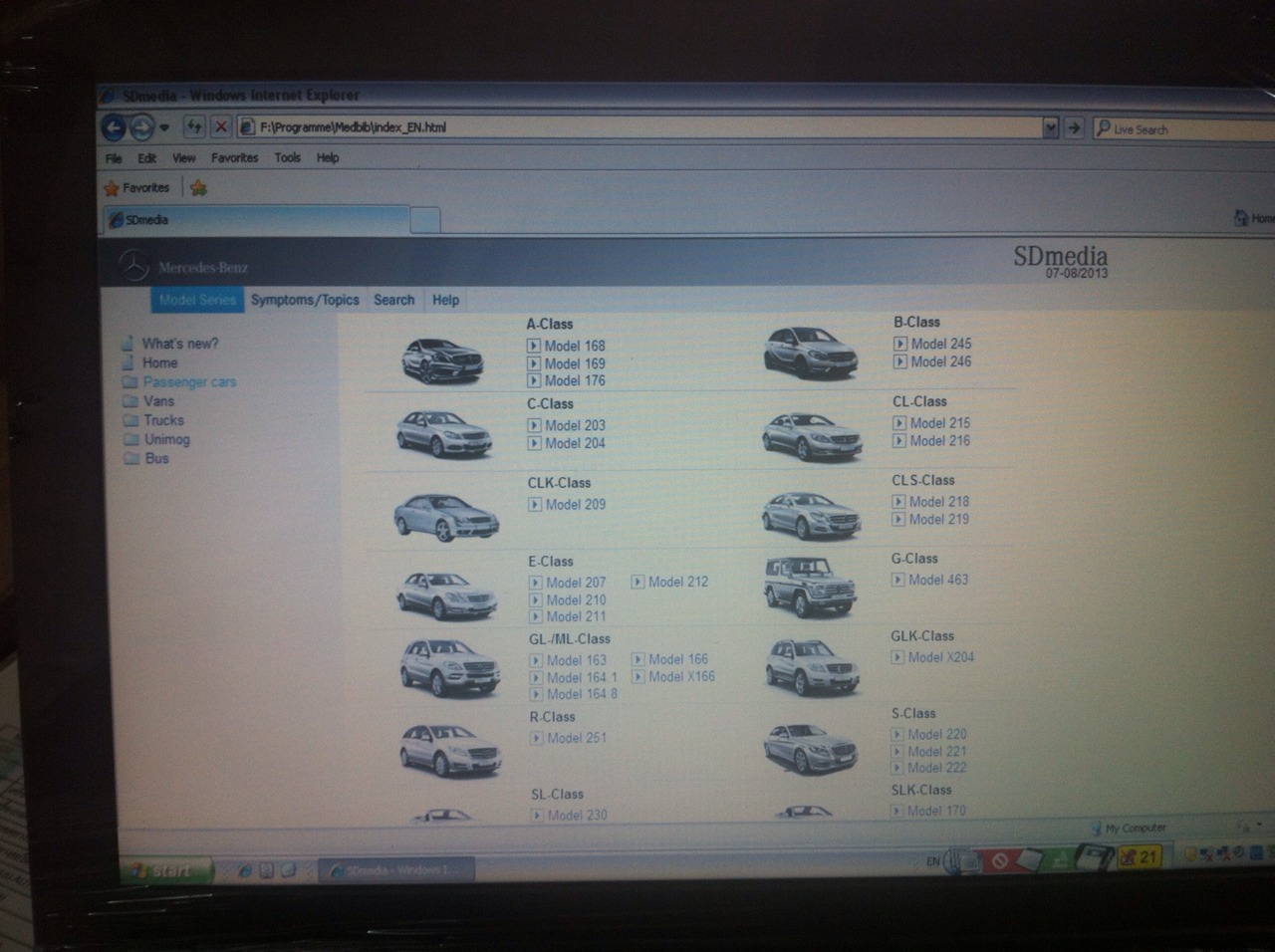
Task: Click the arrow icon beside Model 463
Action: coord(897,580)
